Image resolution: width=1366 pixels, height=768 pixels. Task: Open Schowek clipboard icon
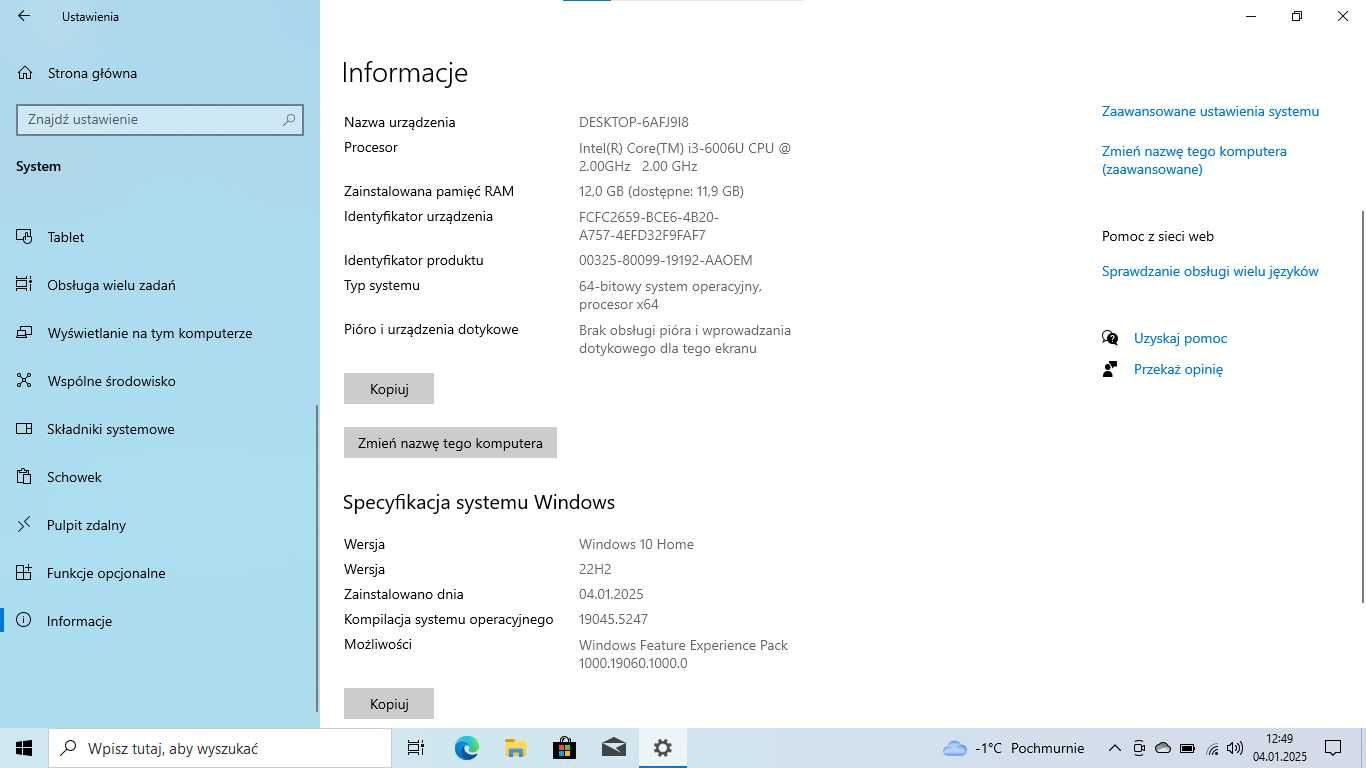tap(25, 477)
